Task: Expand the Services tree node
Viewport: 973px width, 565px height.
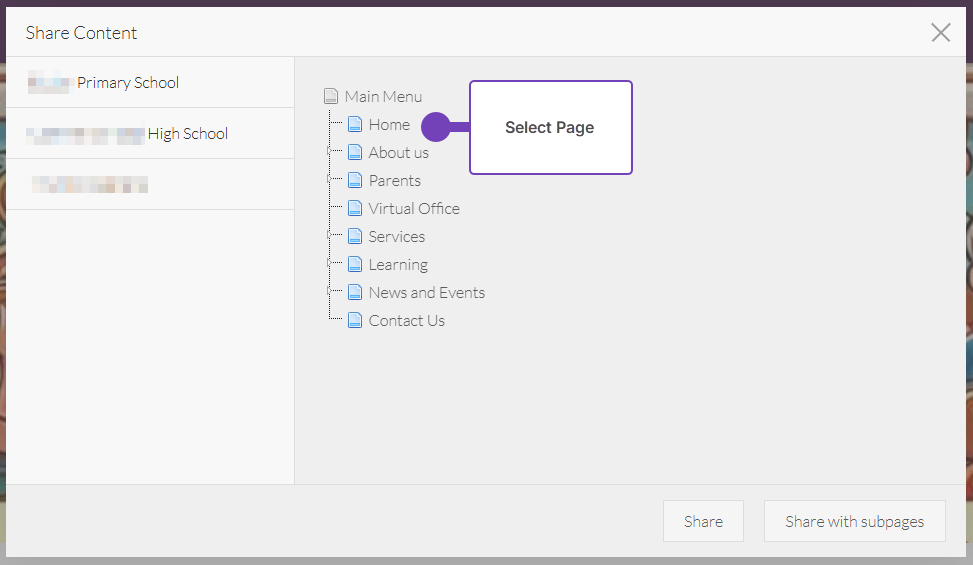Action: pos(330,237)
